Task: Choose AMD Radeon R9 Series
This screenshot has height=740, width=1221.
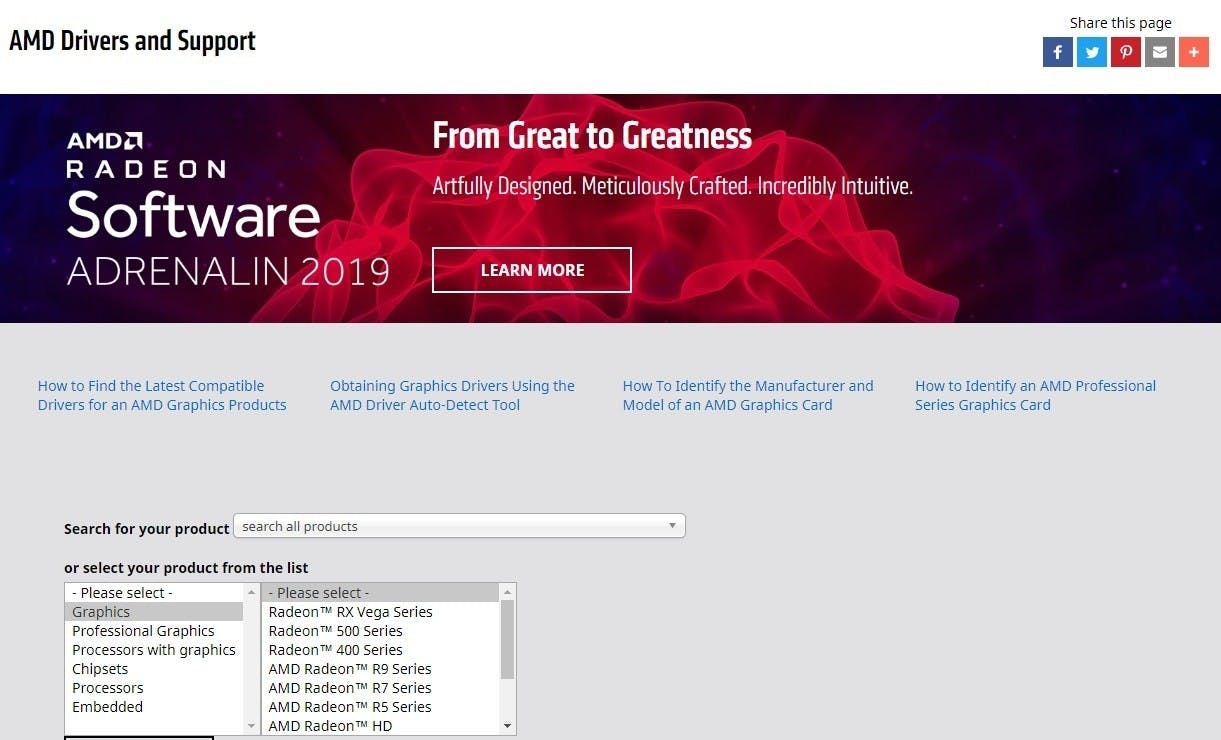Action: (x=380, y=669)
